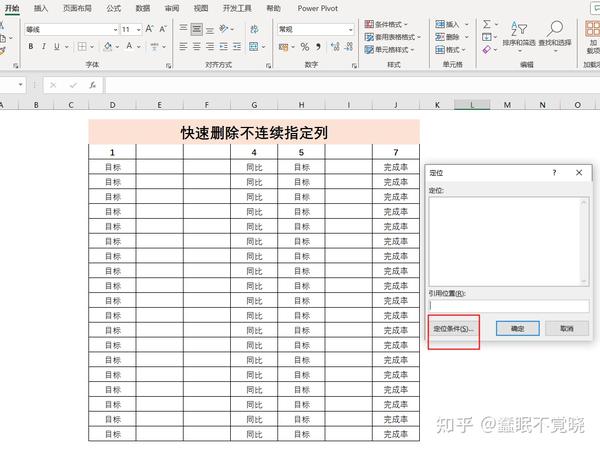
Task: Open the Delete cells (删除) dropdown
Action: point(466,37)
